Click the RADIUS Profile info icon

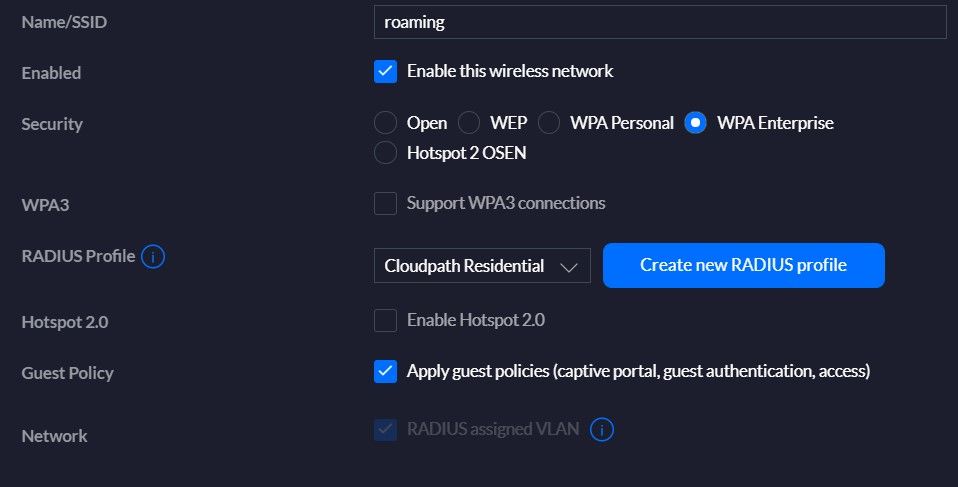tap(153, 257)
